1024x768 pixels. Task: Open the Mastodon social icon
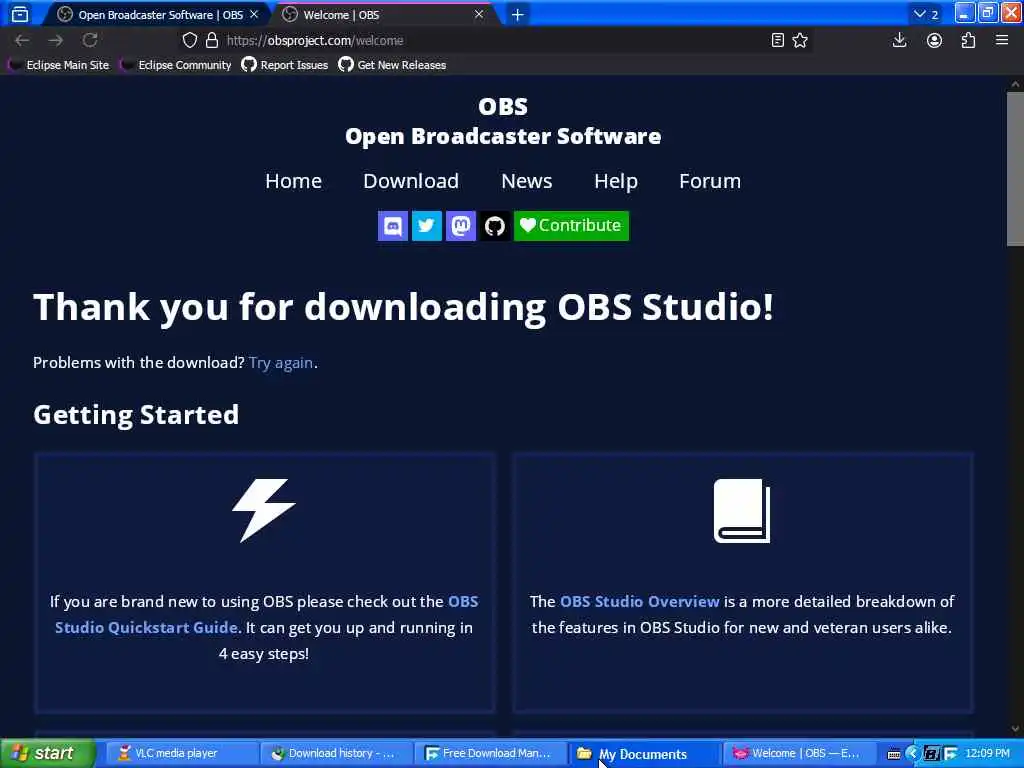460,226
